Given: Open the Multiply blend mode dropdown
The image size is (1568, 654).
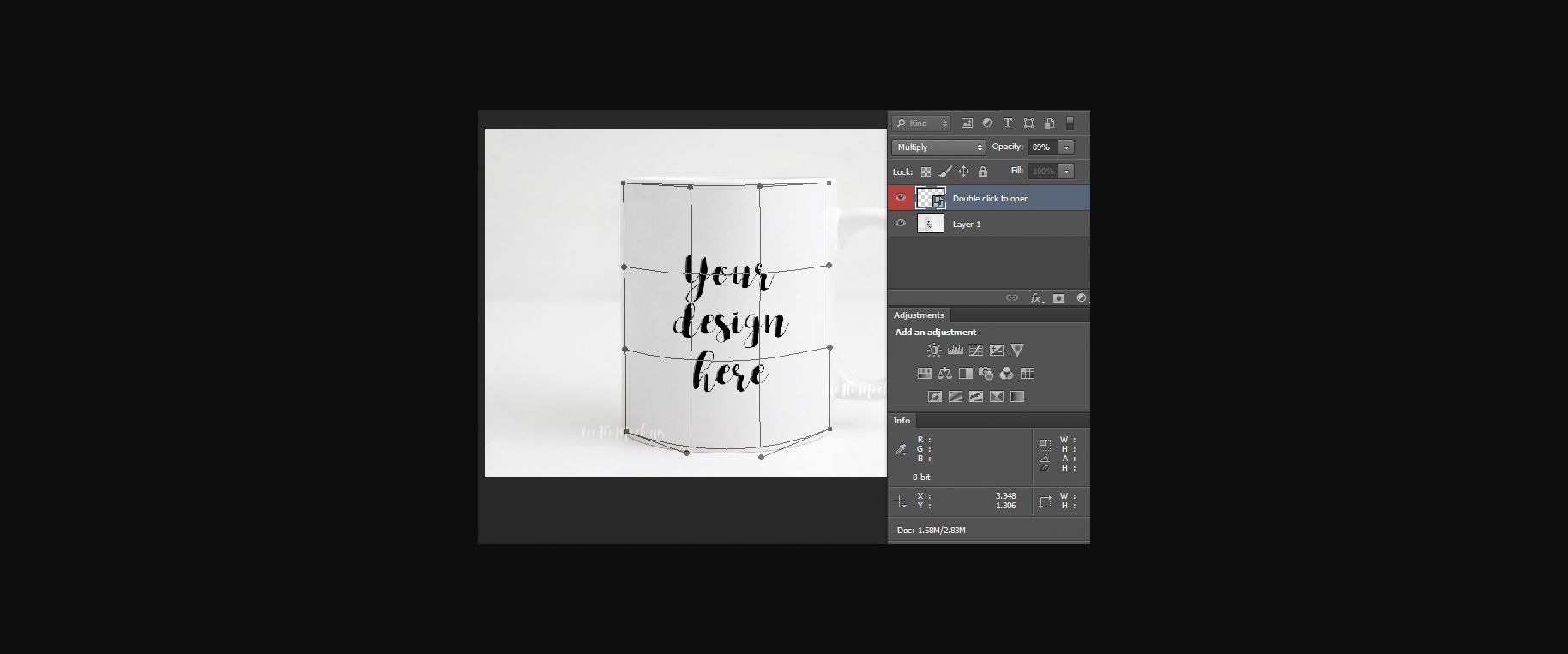Looking at the screenshot, I should click(938, 147).
